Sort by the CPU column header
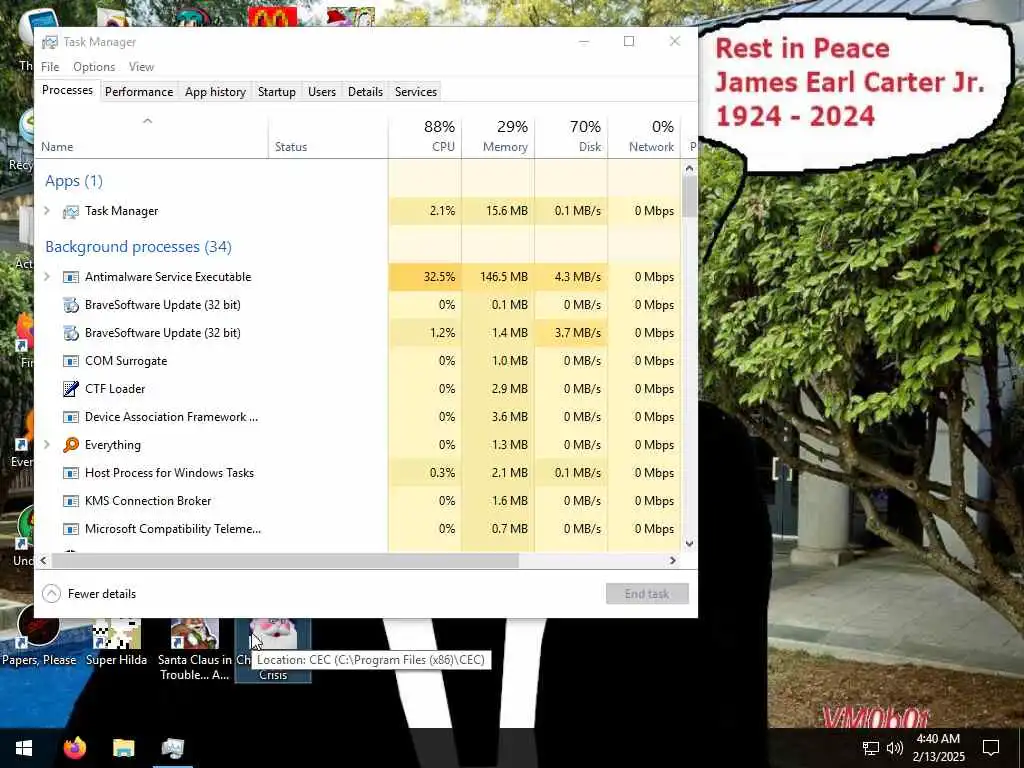The height and width of the screenshot is (768, 1024). (x=424, y=136)
